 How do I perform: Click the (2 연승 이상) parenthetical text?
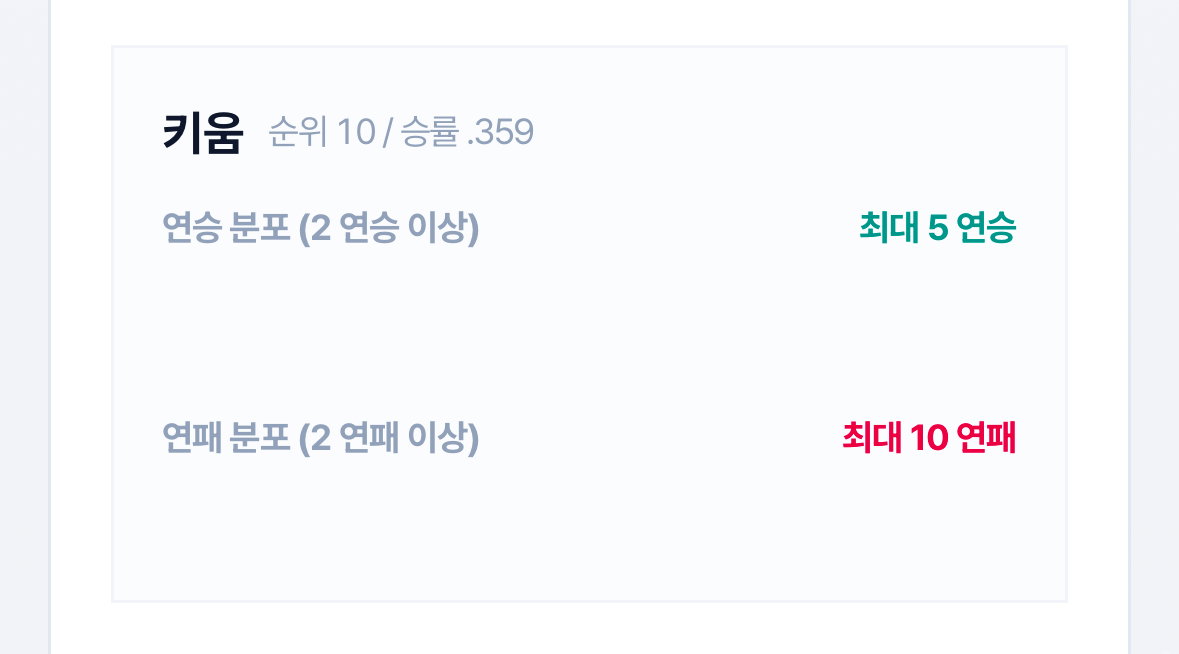[389, 228]
